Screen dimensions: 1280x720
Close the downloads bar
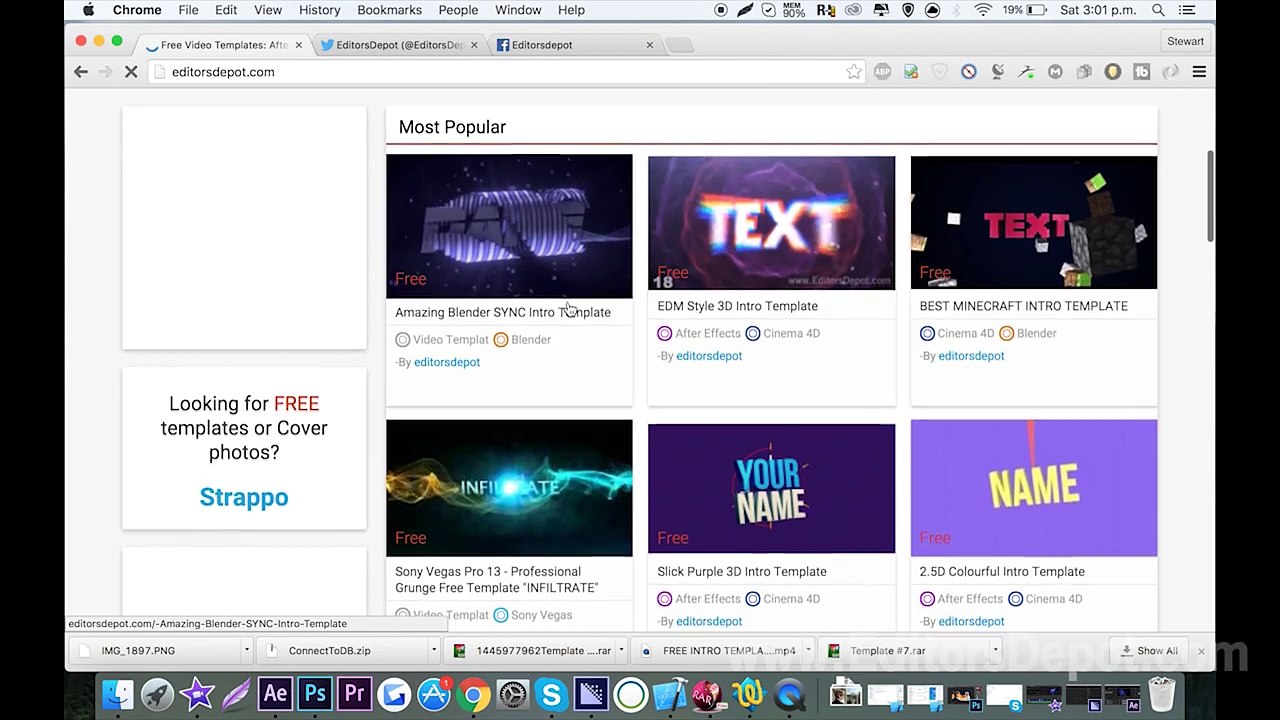1201,651
